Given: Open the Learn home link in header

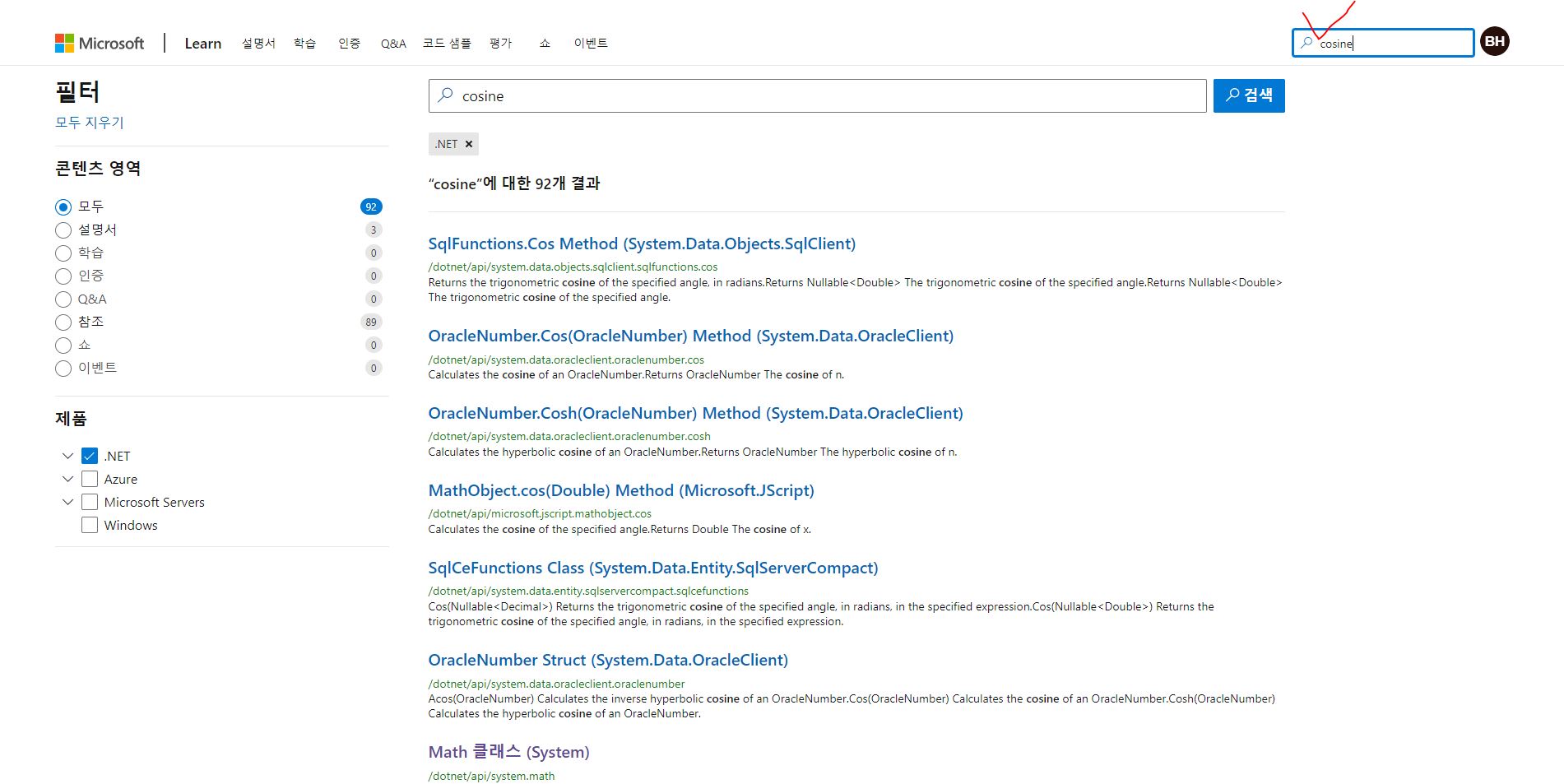Looking at the screenshot, I should point(203,43).
